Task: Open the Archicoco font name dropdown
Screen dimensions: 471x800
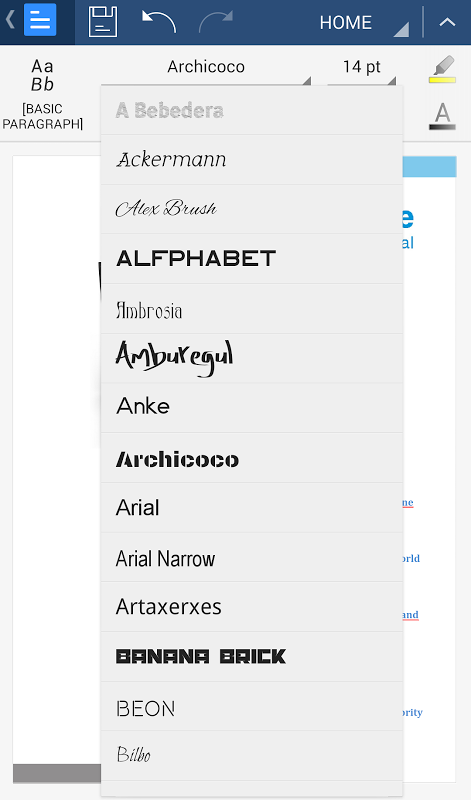Action: coord(206,67)
